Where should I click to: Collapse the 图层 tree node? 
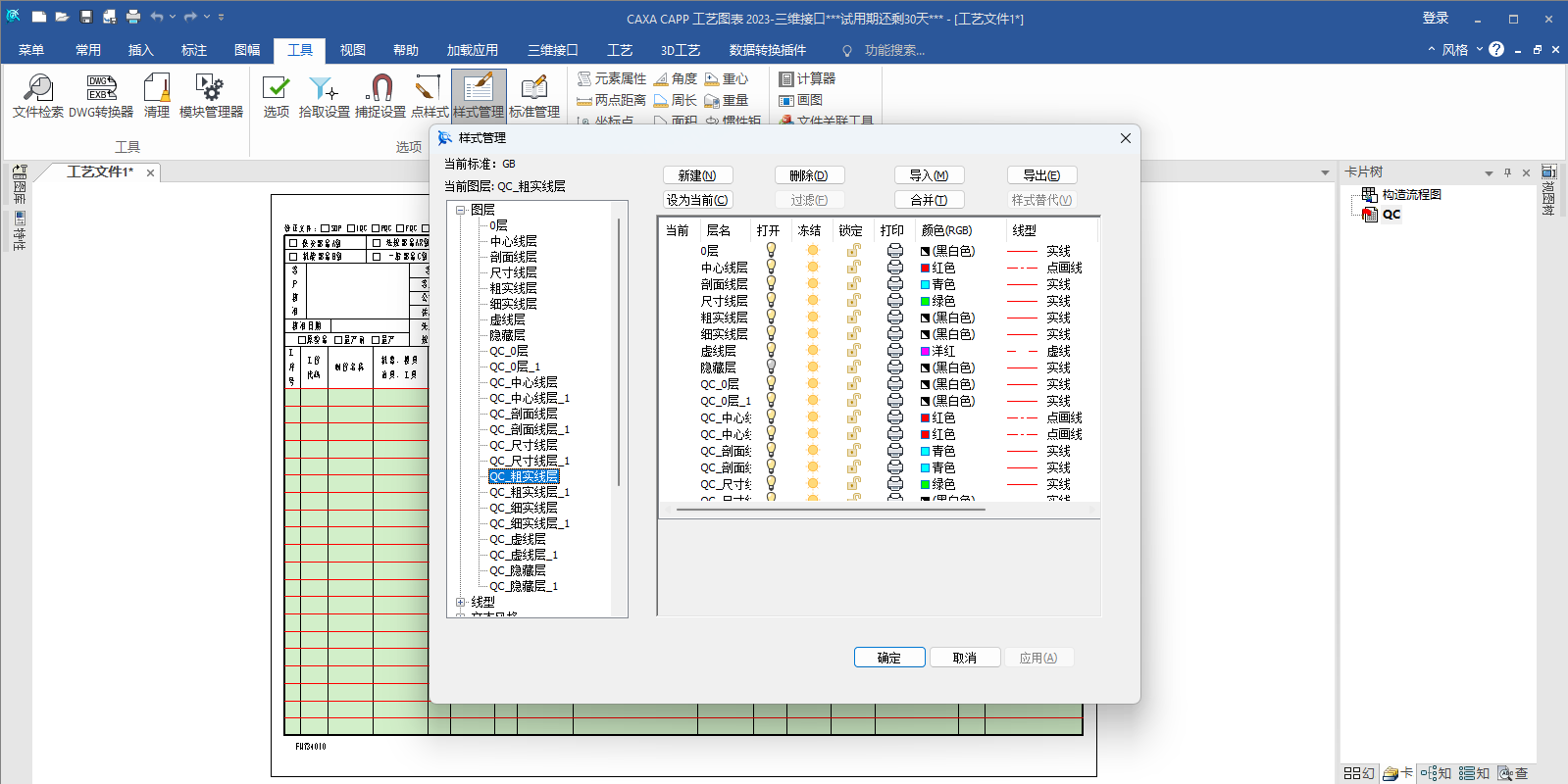(x=460, y=210)
